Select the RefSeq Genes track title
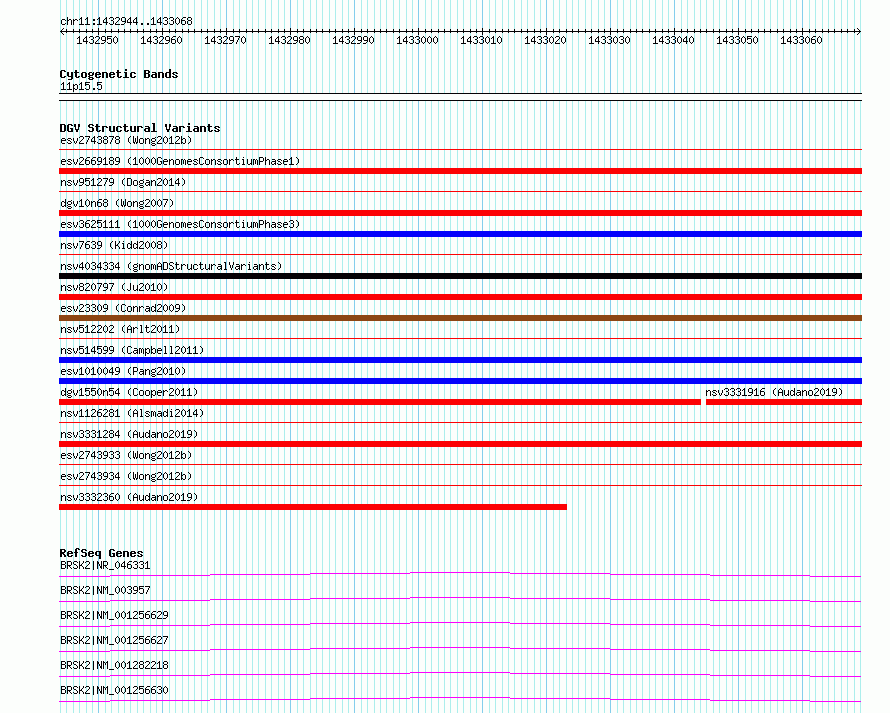The width and height of the screenshot is (890, 713). [102, 553]
